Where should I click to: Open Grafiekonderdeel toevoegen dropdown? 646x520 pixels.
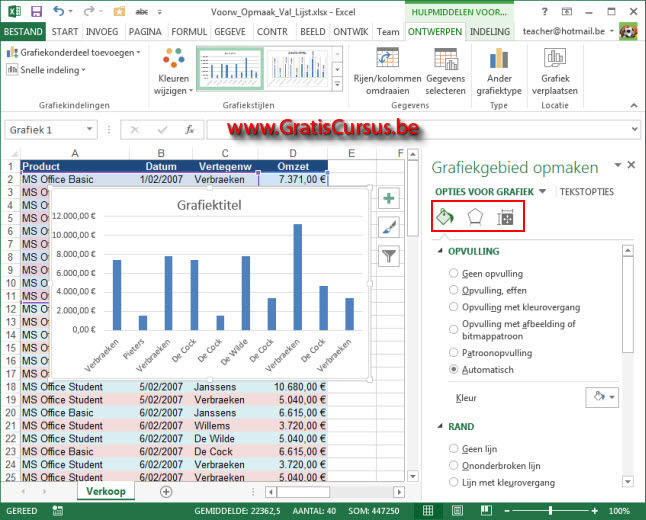pyautogui.click(x=74, y=52)
